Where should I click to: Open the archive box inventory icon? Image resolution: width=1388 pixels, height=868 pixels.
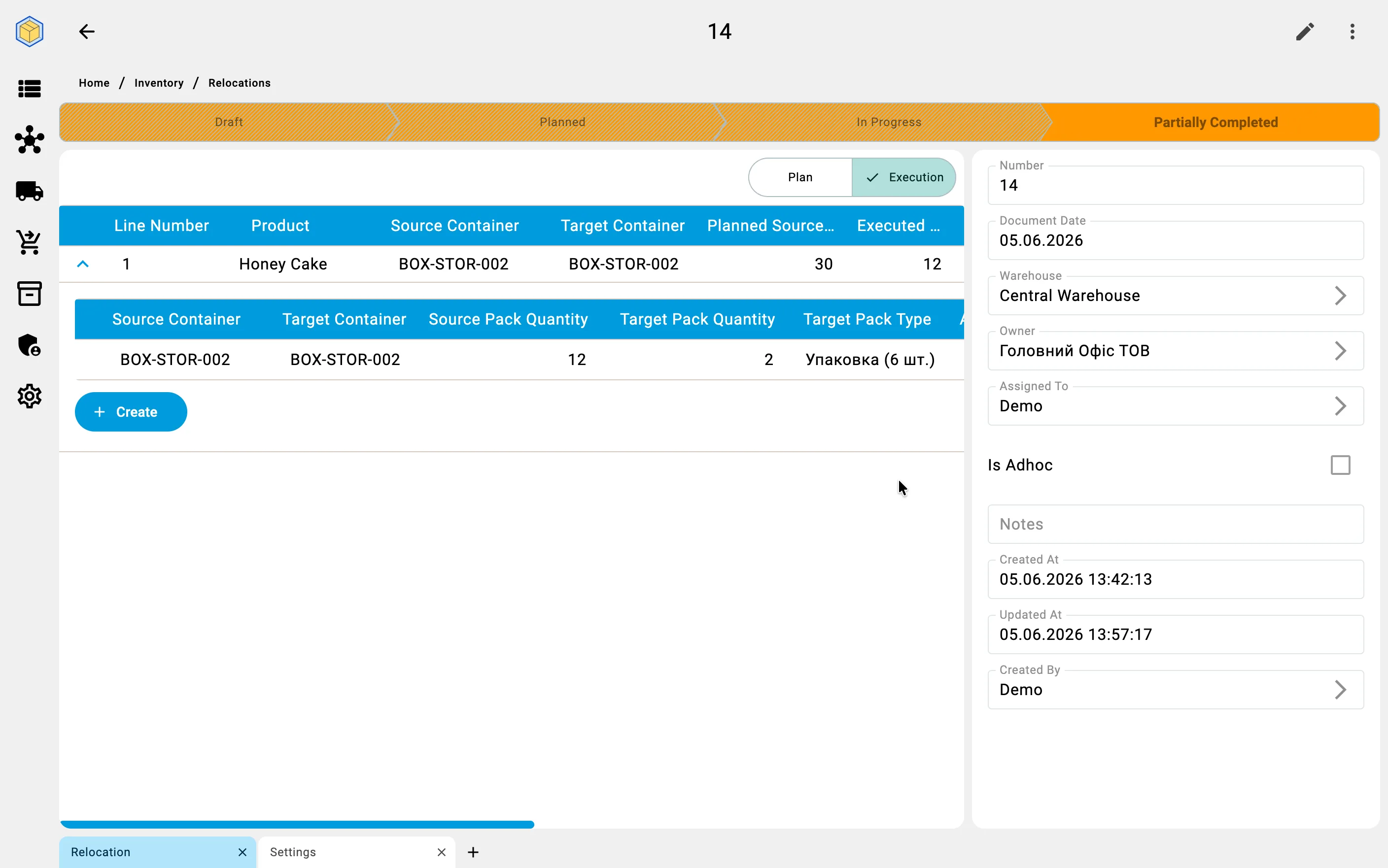[29, 293]
